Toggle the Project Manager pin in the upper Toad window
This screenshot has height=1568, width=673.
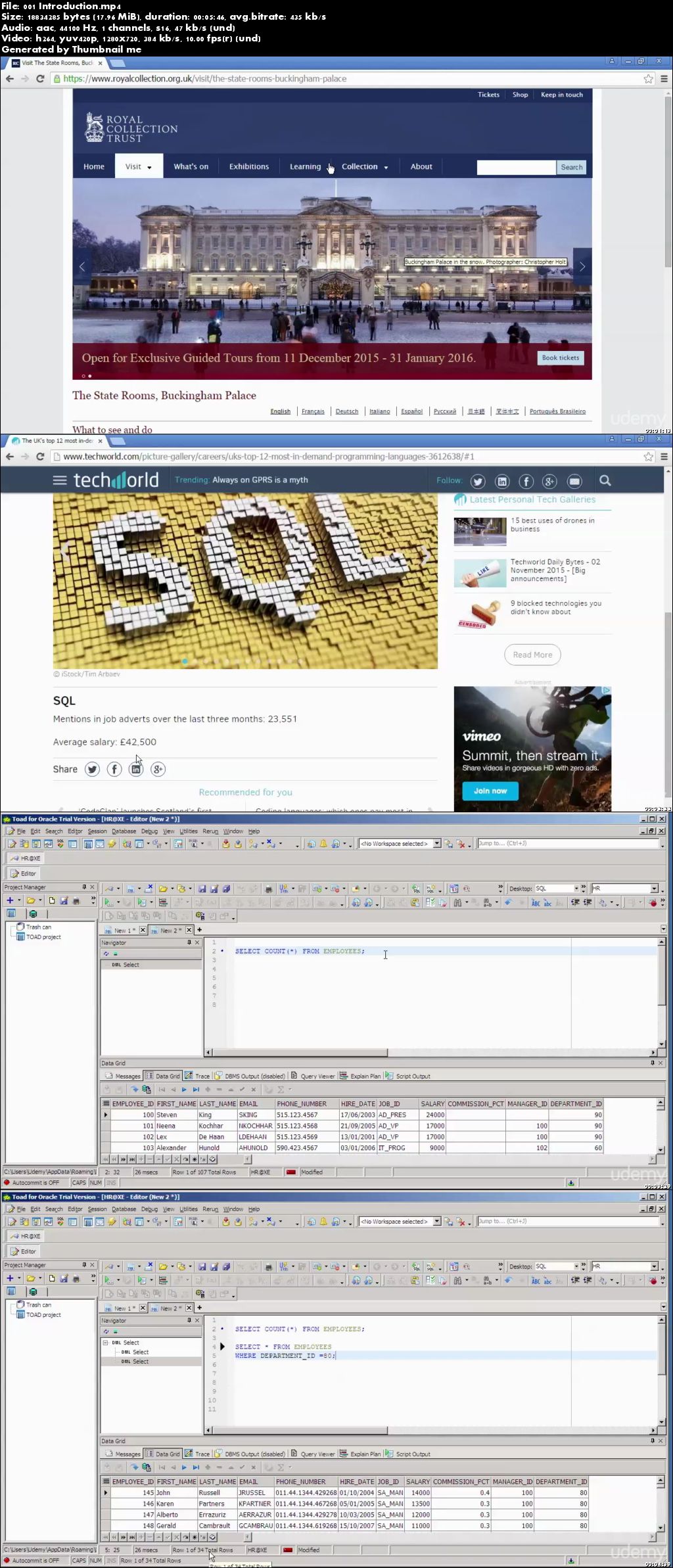pyautogui.click(x=84, y=887)
